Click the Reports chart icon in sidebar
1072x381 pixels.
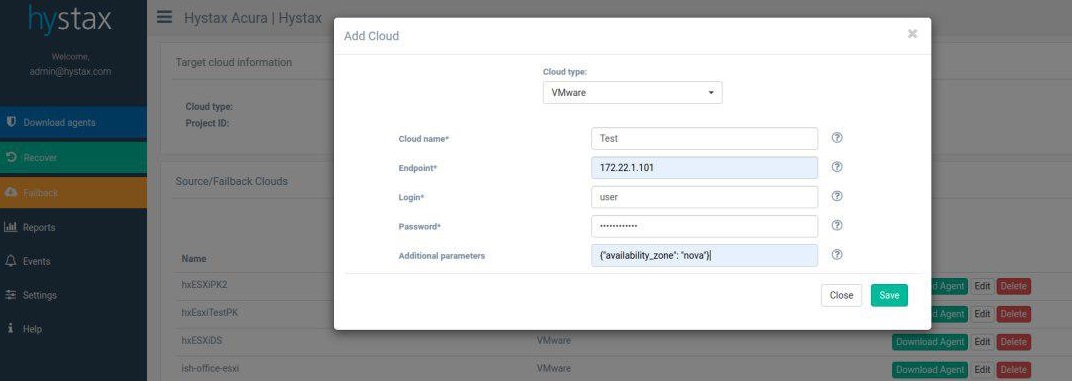tap(10, 227)
